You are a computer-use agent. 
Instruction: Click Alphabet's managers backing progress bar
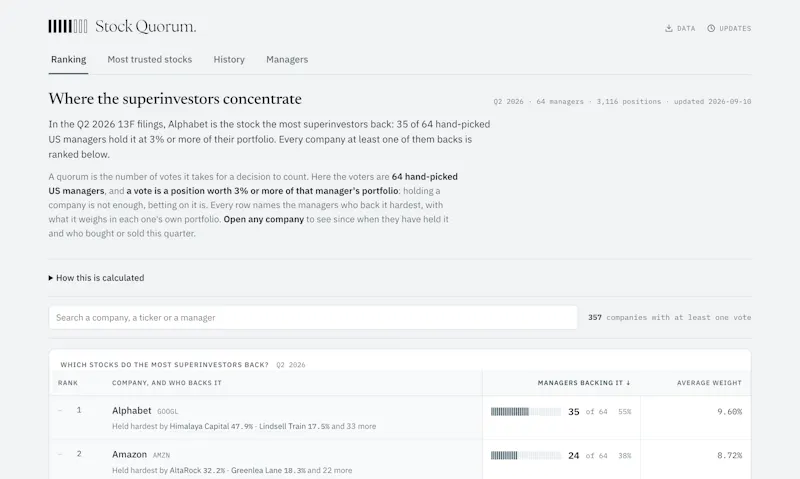click(x=526, y=412)
